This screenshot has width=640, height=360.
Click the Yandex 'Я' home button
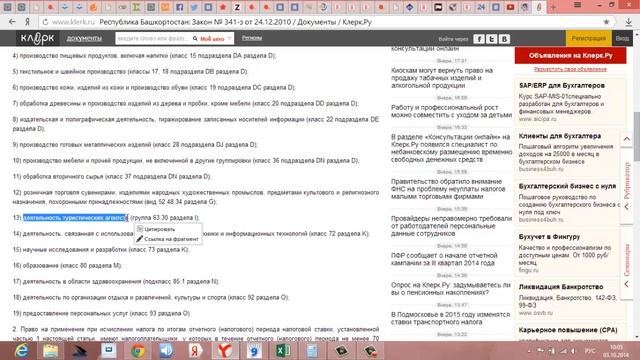pyautogui.click(x=27, y=22)
